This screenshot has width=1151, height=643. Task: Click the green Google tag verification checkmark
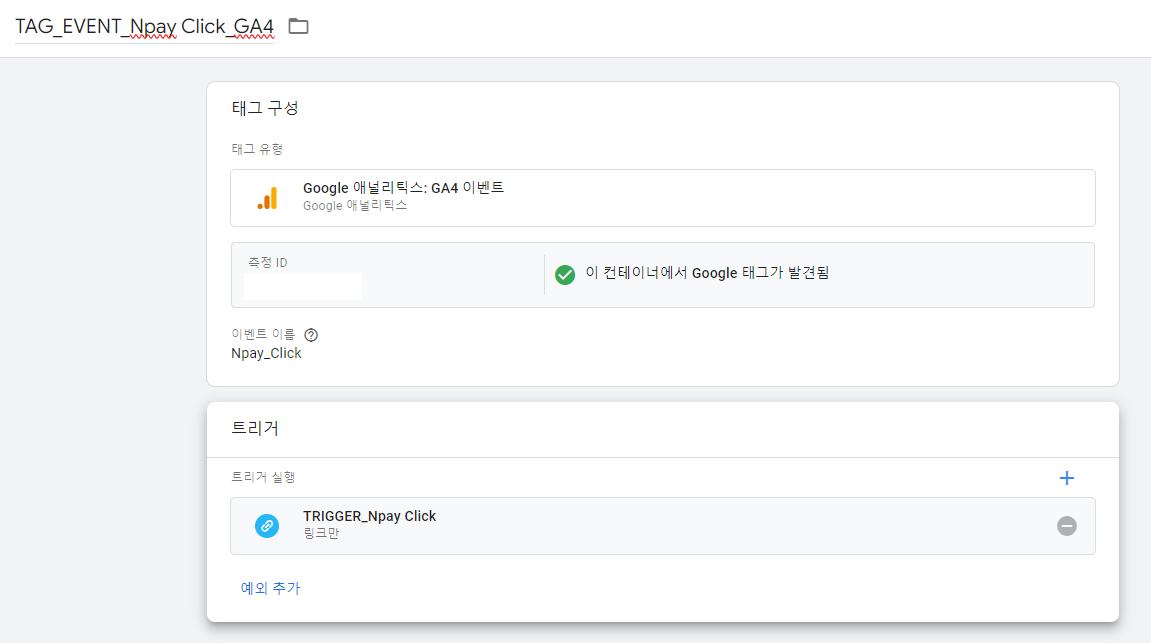[565, 274]
